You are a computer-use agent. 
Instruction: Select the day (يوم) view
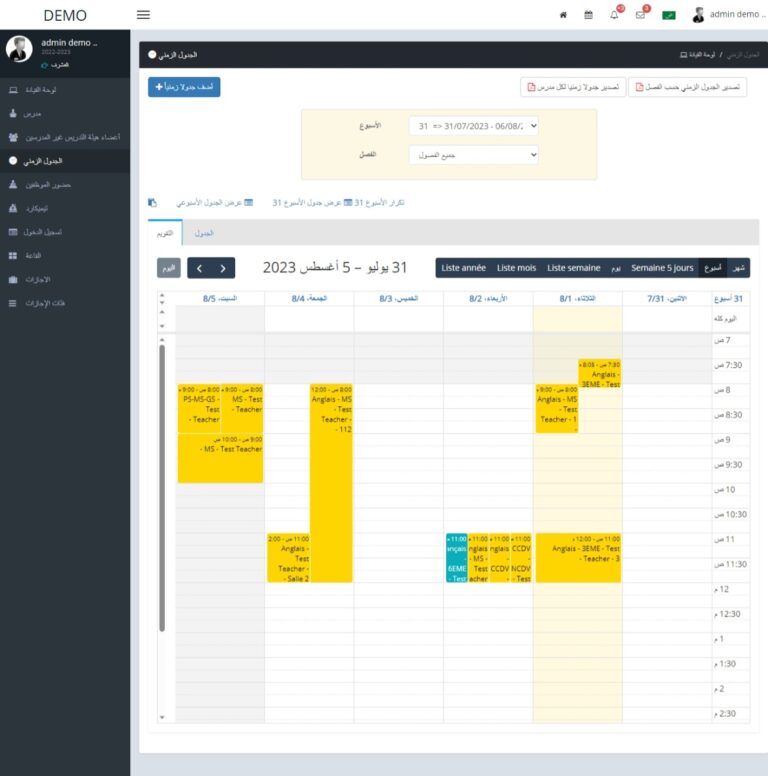616,268
